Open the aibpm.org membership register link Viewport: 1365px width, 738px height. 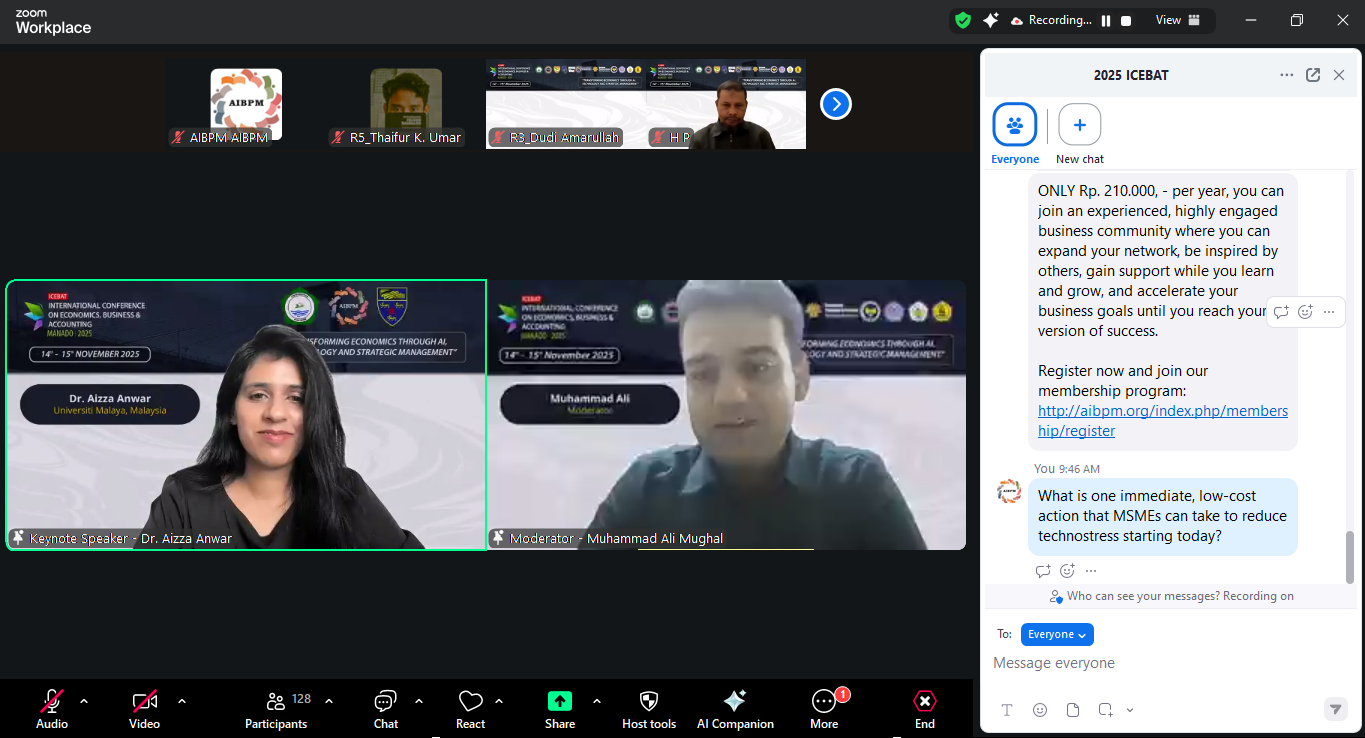pos(1162,421)
